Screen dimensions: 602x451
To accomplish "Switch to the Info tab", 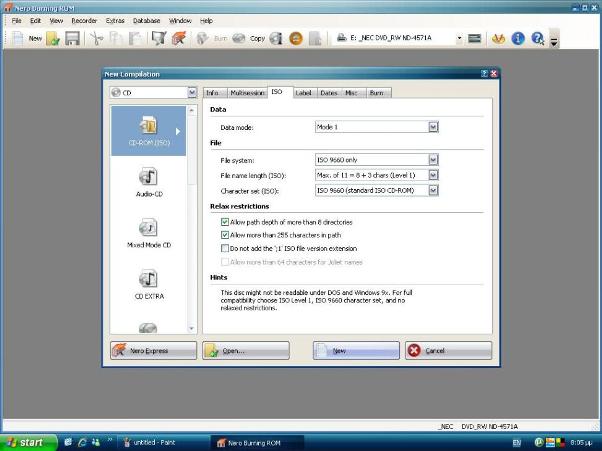I will 215,93.
